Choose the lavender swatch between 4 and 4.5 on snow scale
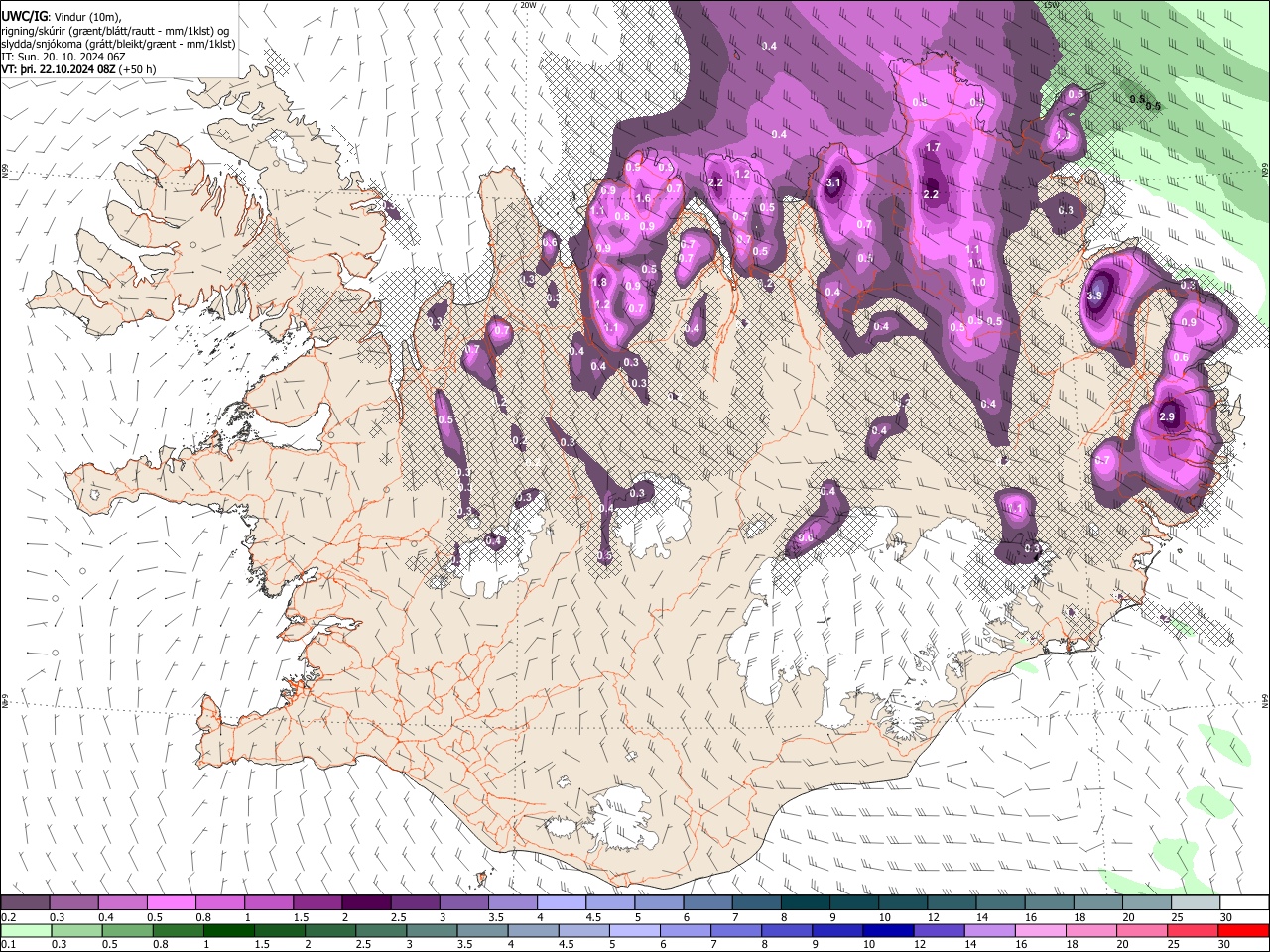Screen dimensions: 1270x952 coord(561,903)
